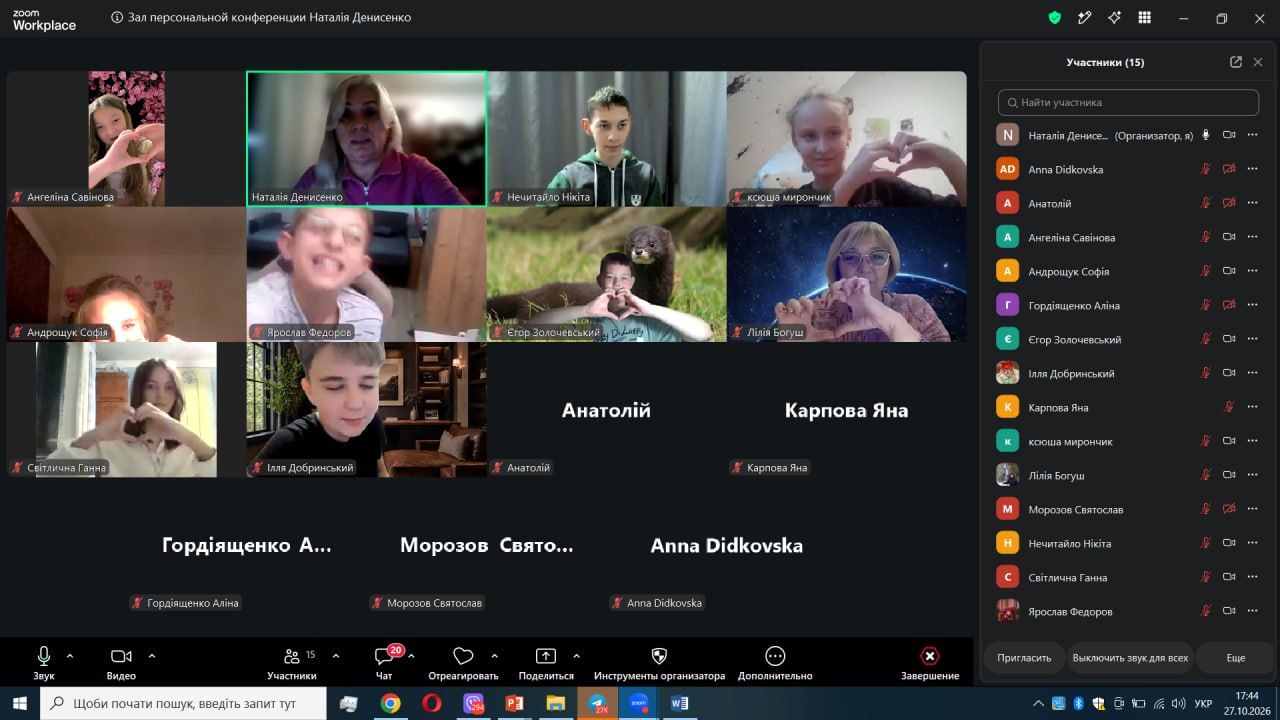1280x720 pixels.
Task: Expand video options arrow beside Видео
Action: pyautogui.click(x=152, y=656)
